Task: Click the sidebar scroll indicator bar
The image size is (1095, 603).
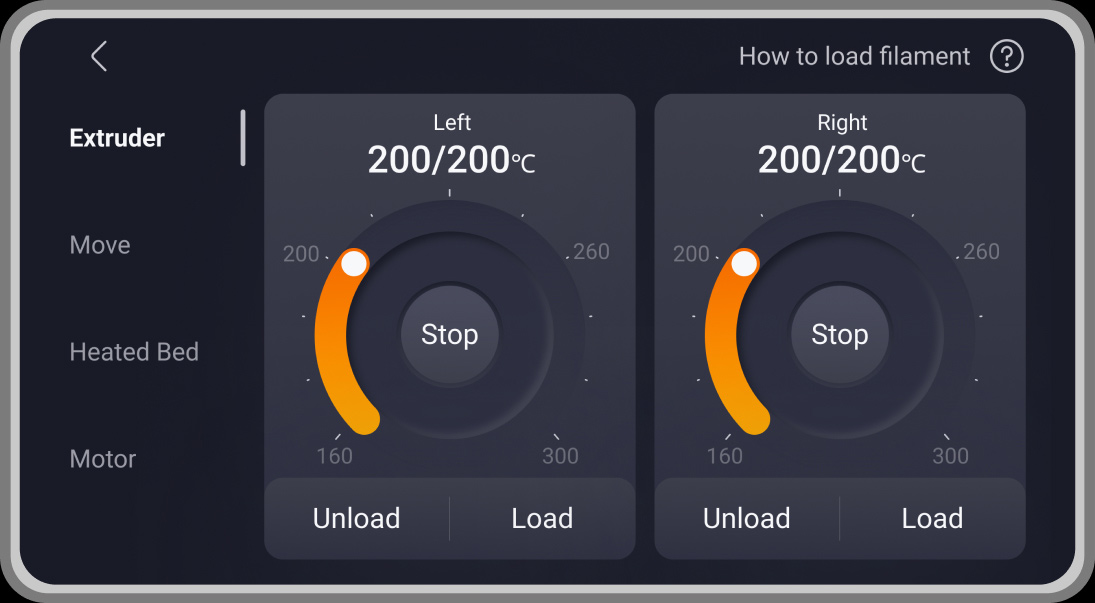Action: [x=242, y=138]
